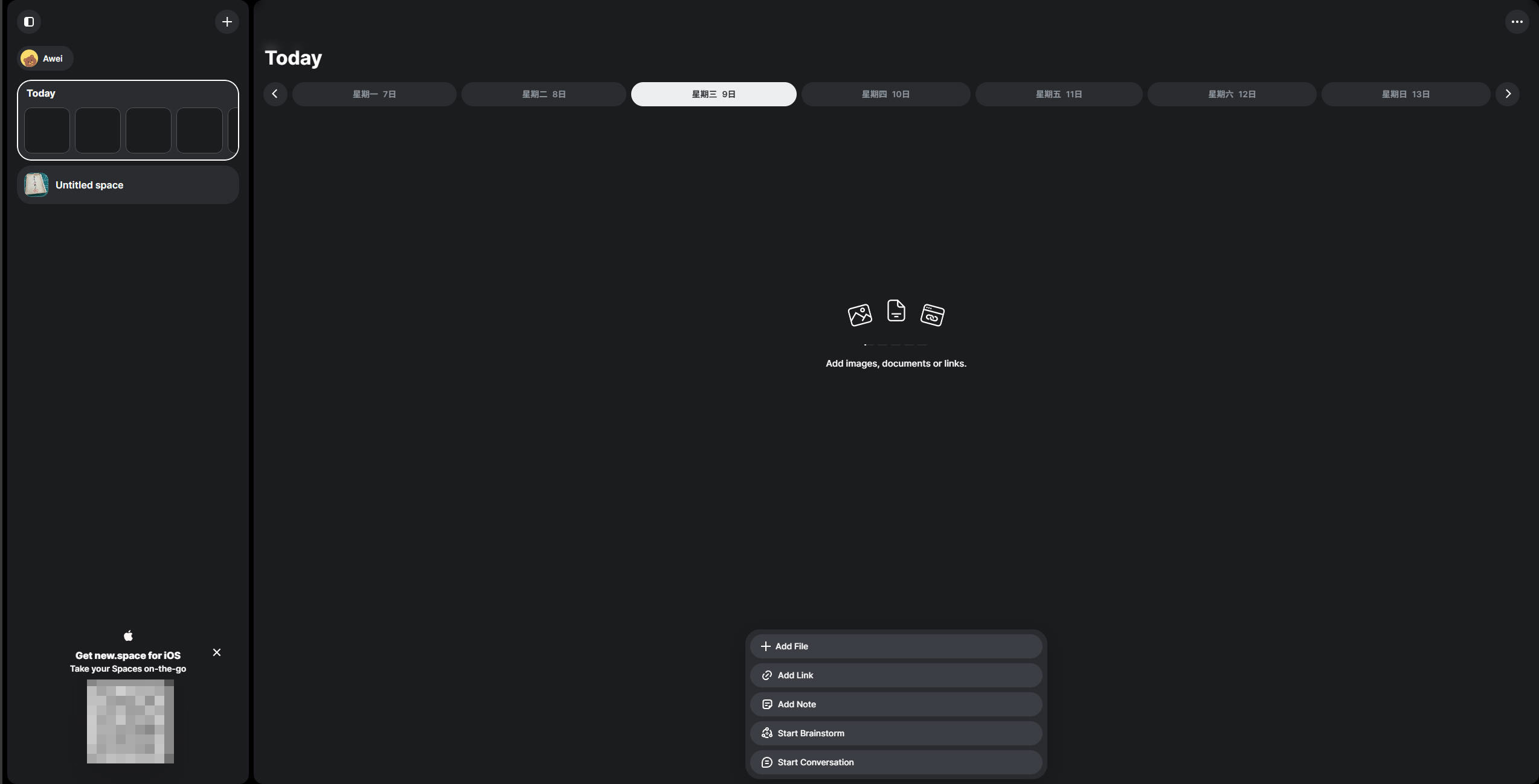
Task: Select the 星期一 7日 day tab
Action: (x=374, y=94)
